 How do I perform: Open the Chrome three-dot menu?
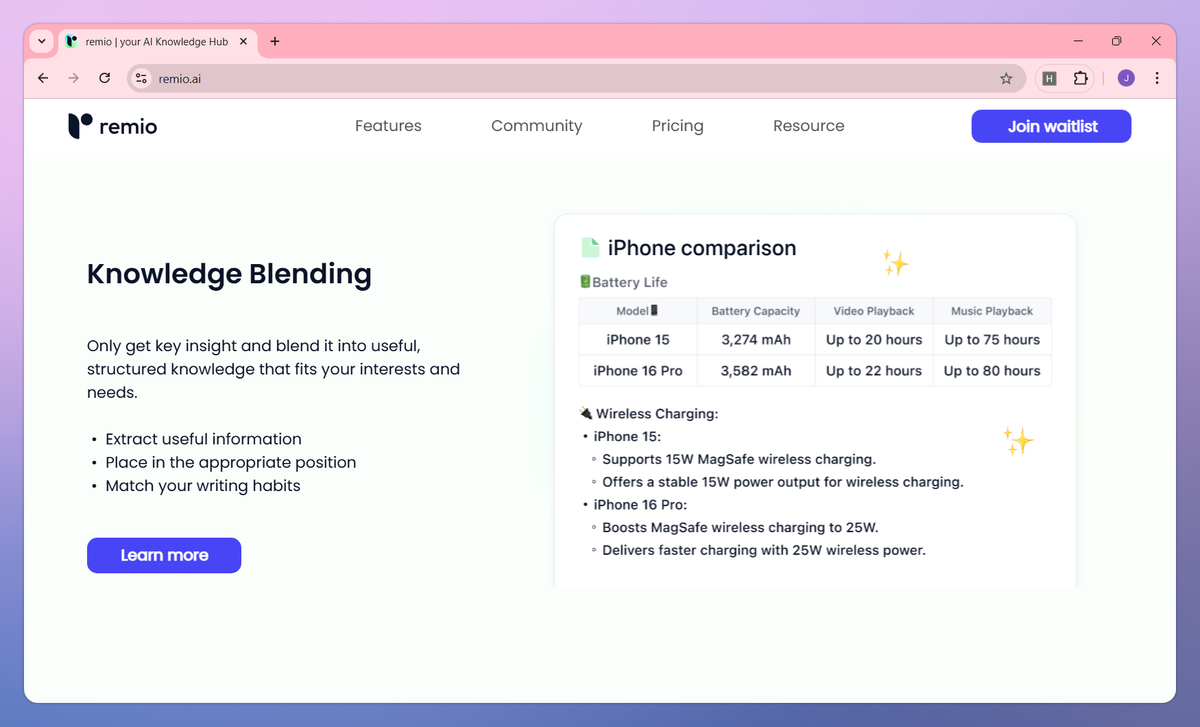pyautogui.click(x=1157, y=78)
